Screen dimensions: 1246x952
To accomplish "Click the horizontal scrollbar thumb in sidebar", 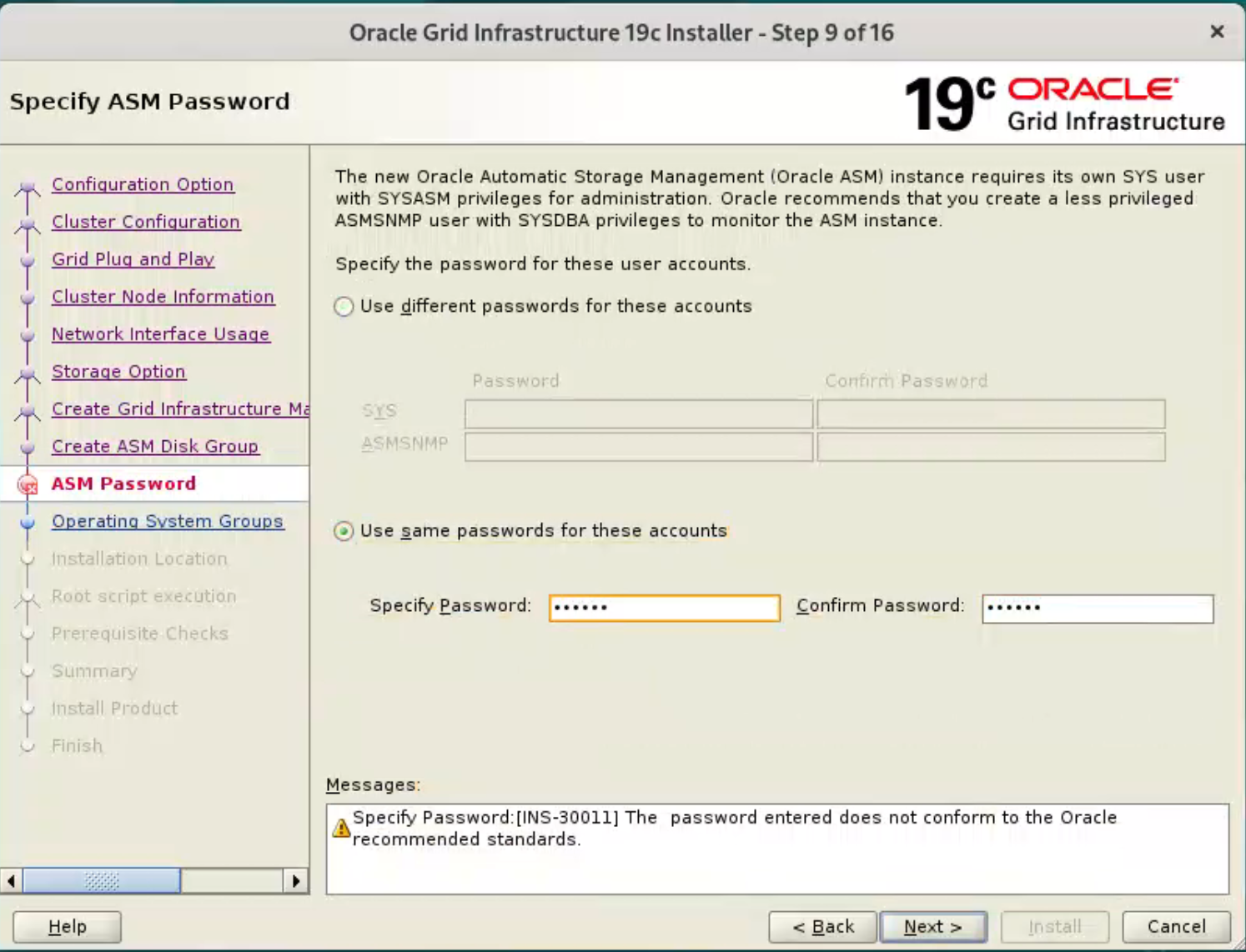I will pos(102,881).
